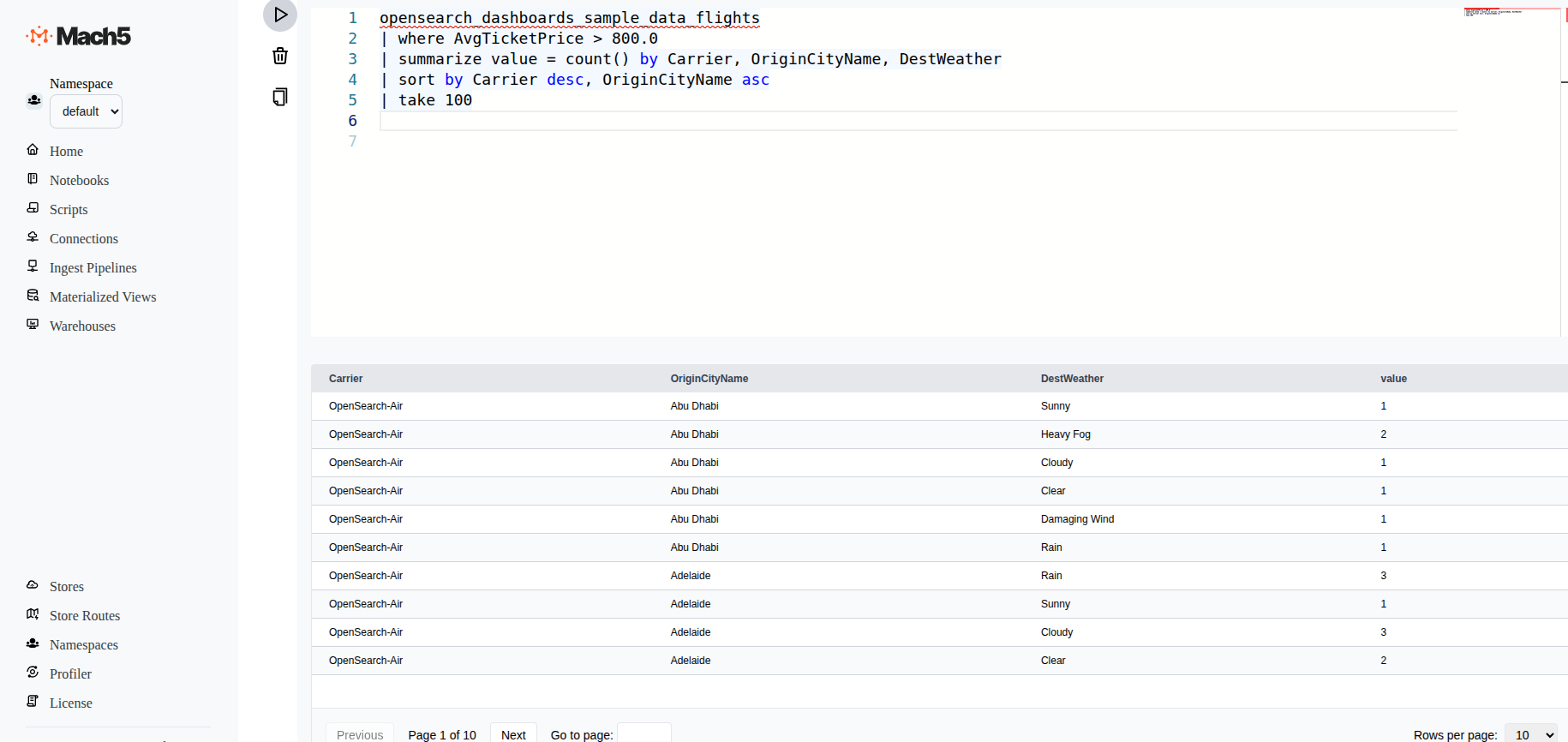The width and height of the screenshot is (1568, 742).
Task: Open Home in the sidebar
Action: point(66,152)
